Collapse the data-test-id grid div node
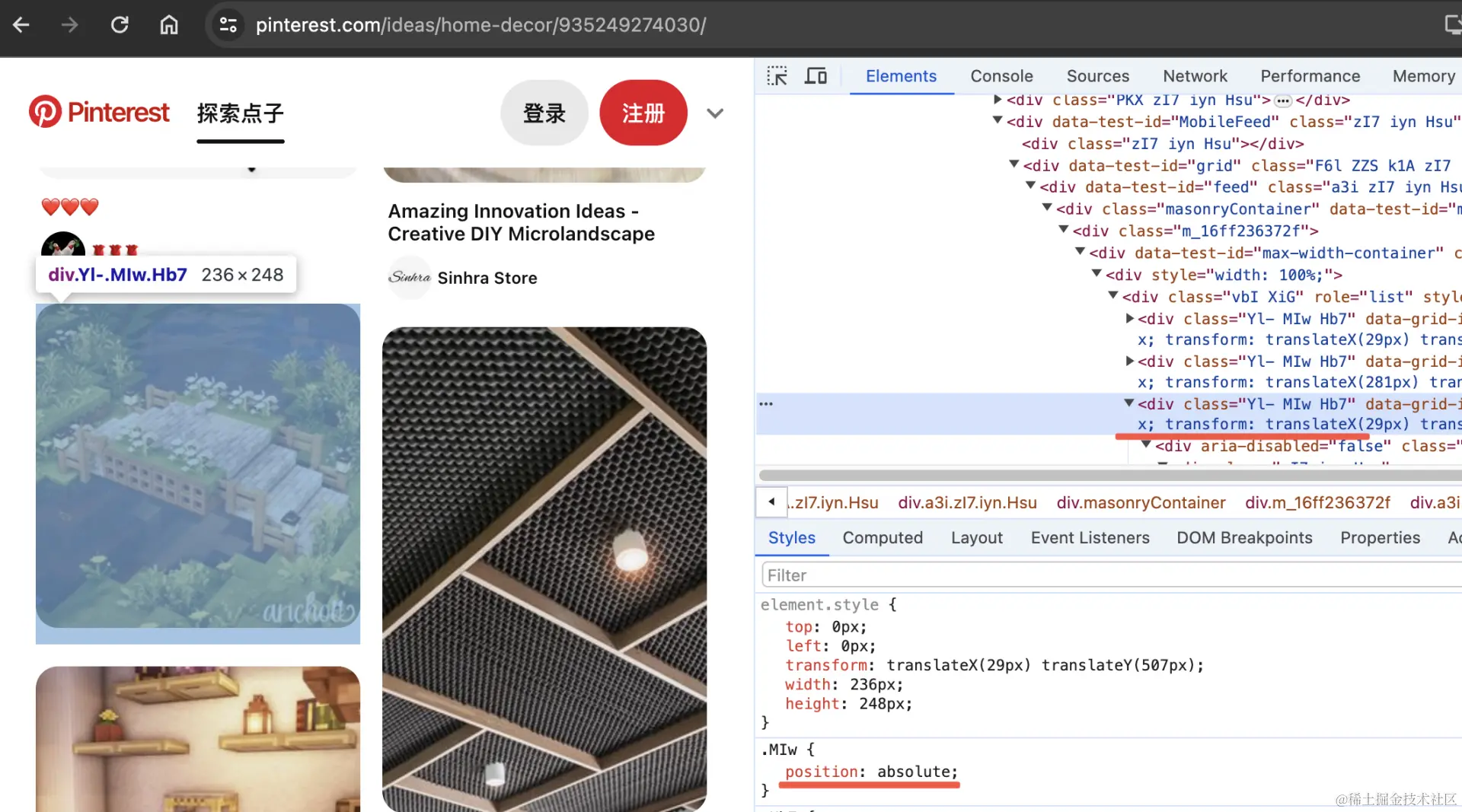Image resolution: width=1462 pixels, height=812 pixels. [1014, 165]
